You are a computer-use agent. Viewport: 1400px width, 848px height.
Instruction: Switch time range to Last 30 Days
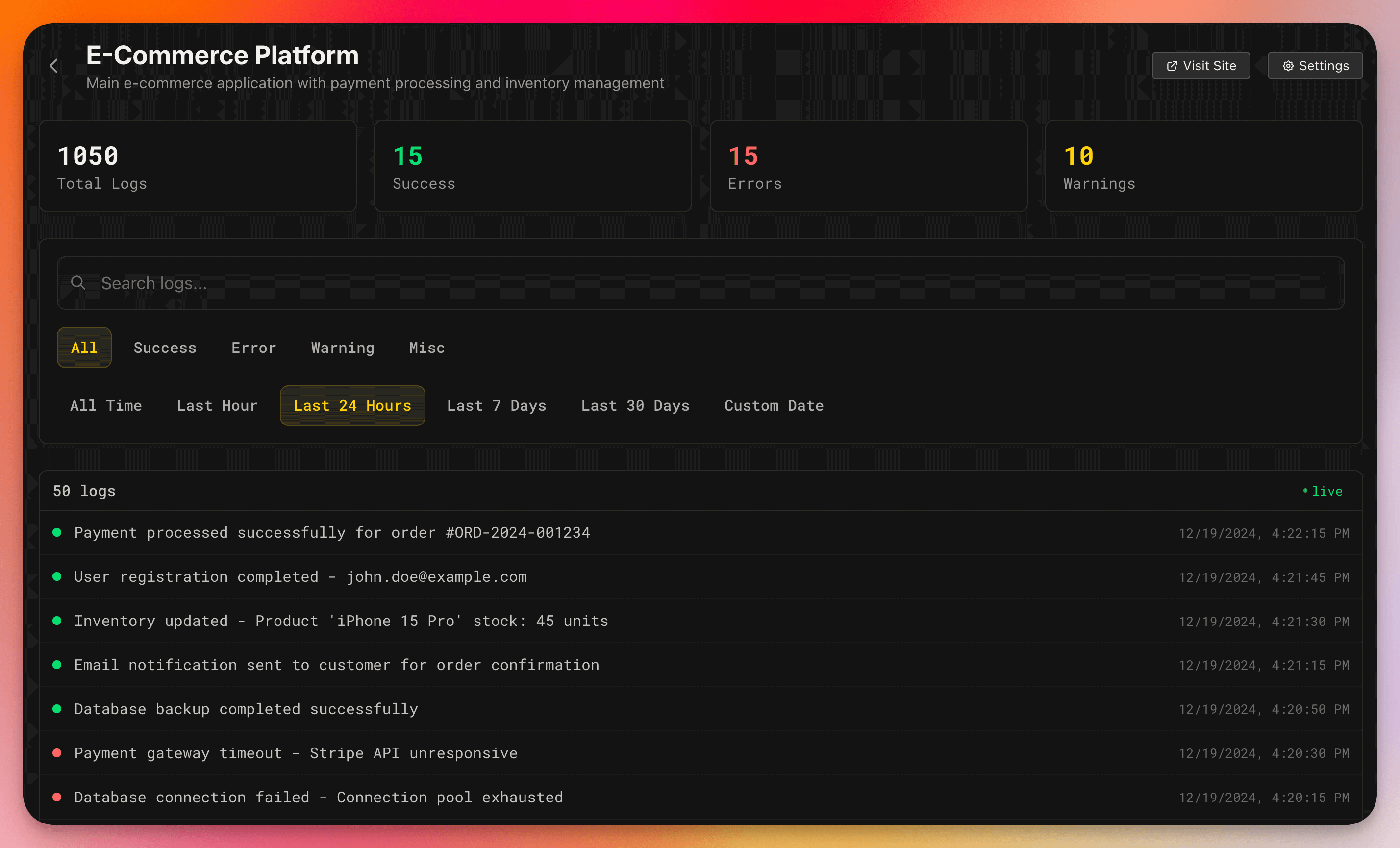pyautogui.click(x=635, y=405)
